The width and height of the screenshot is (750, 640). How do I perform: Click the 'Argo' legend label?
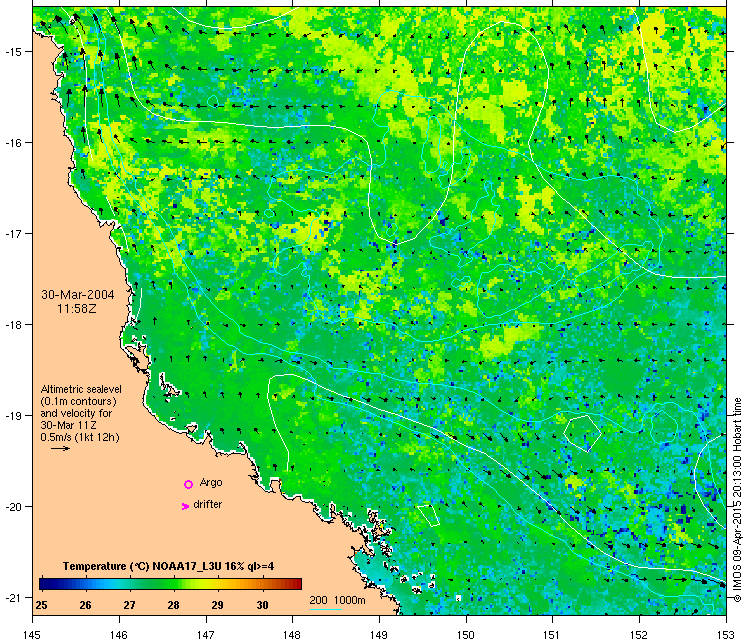(210, 483)
